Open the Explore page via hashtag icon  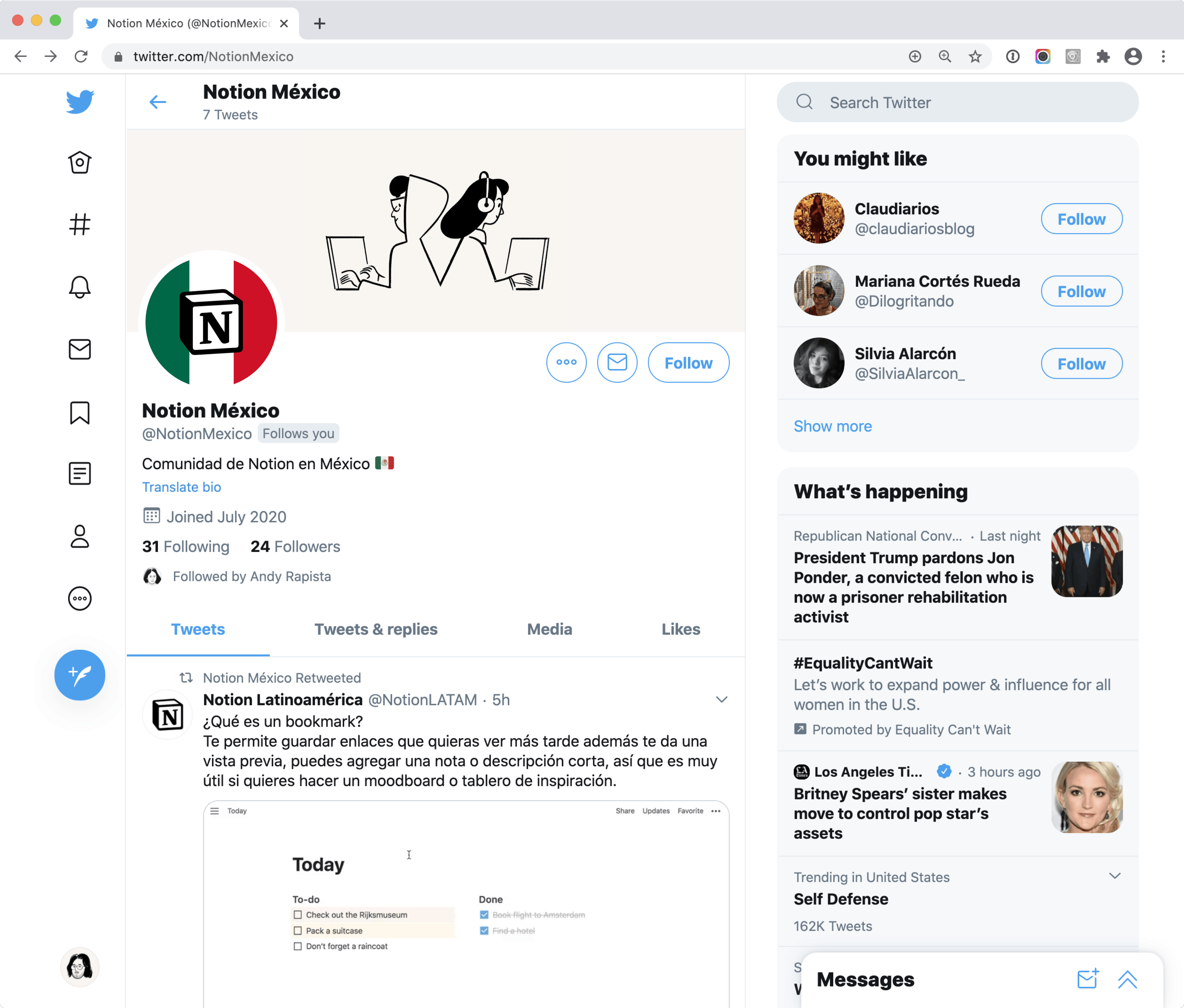(x=79, y=225)
